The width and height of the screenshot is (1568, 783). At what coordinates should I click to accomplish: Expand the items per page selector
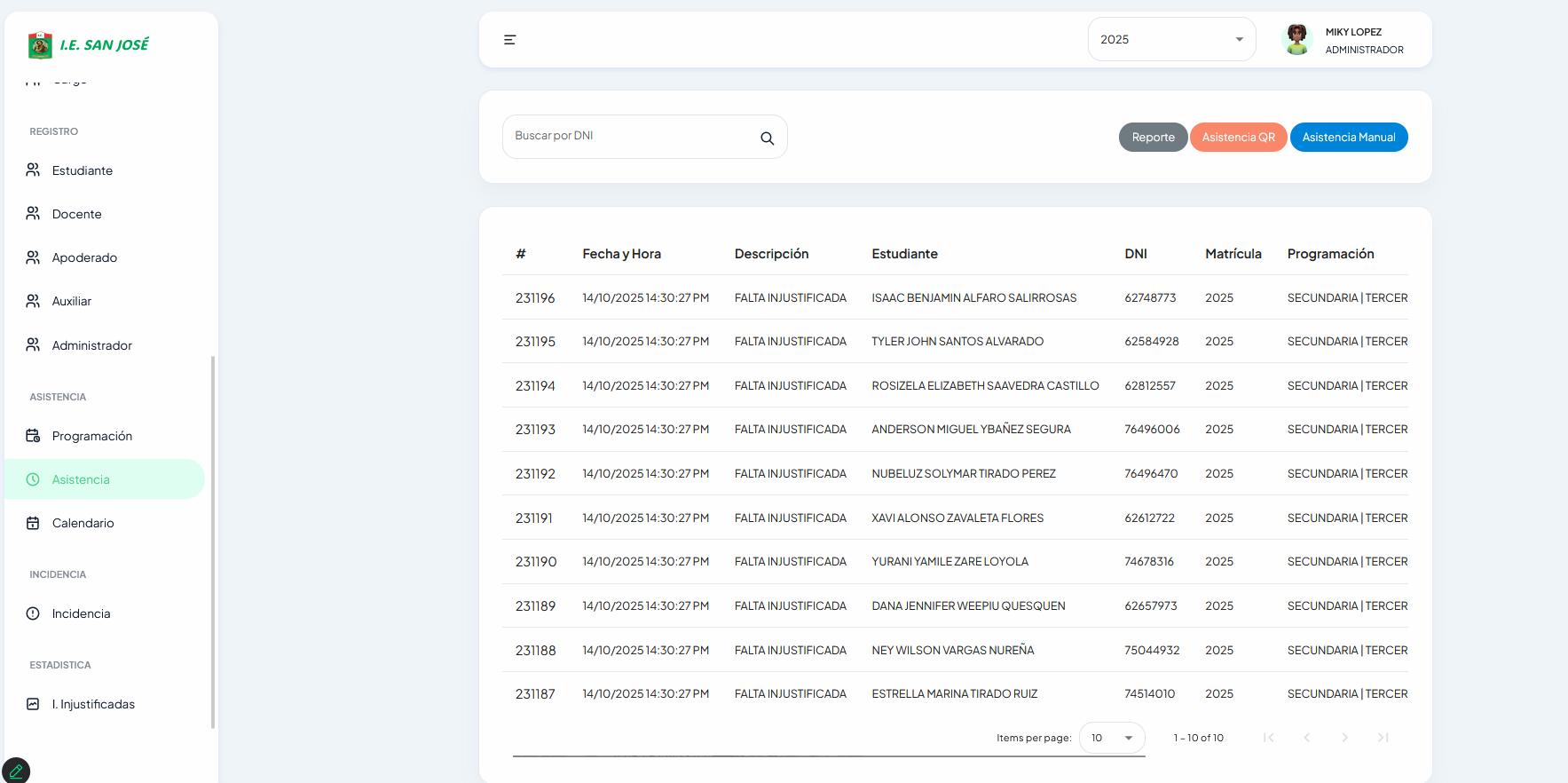[x=1112, y=738]
